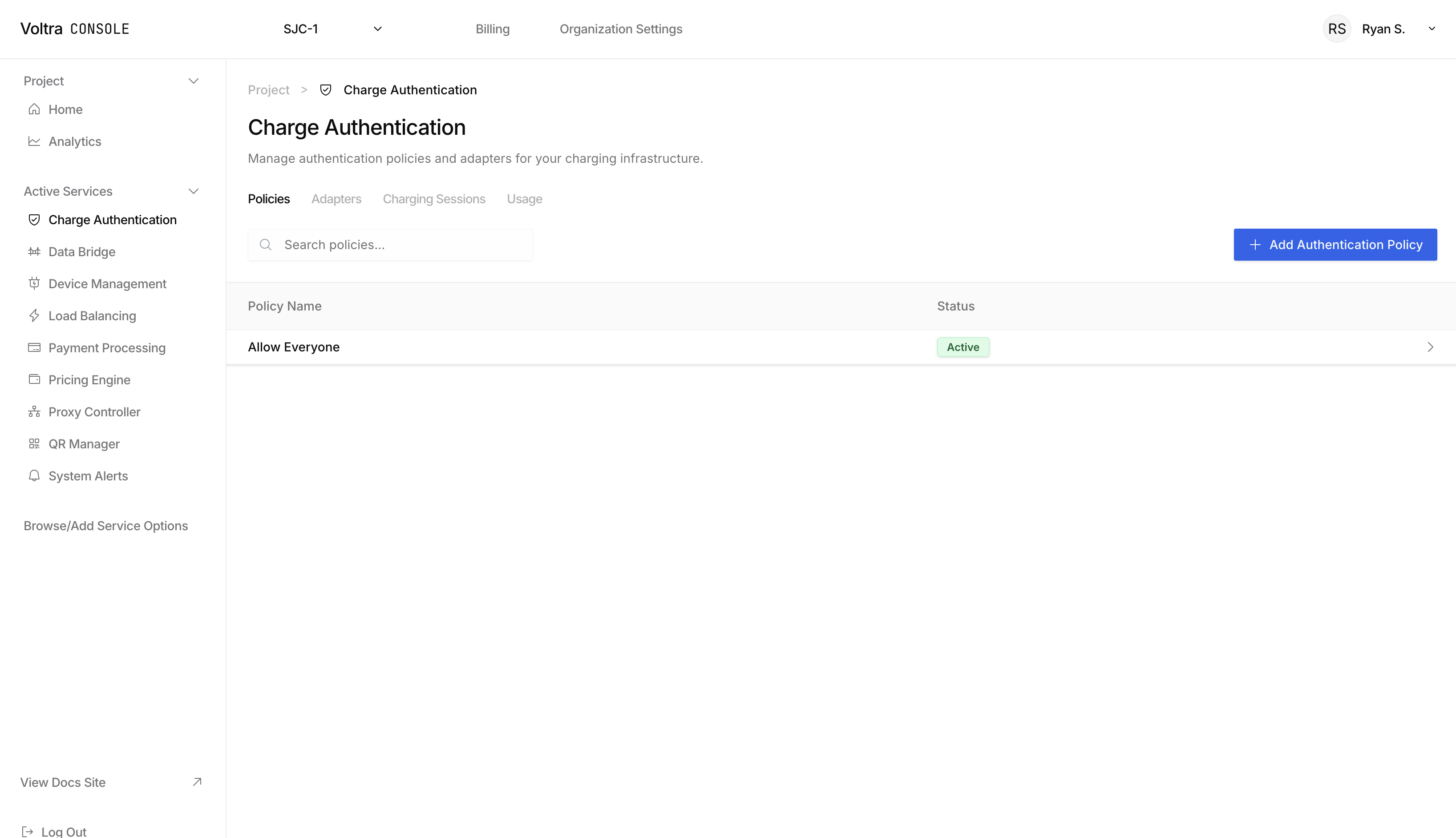Click the search magnifier in policy search

coord(266,245)
